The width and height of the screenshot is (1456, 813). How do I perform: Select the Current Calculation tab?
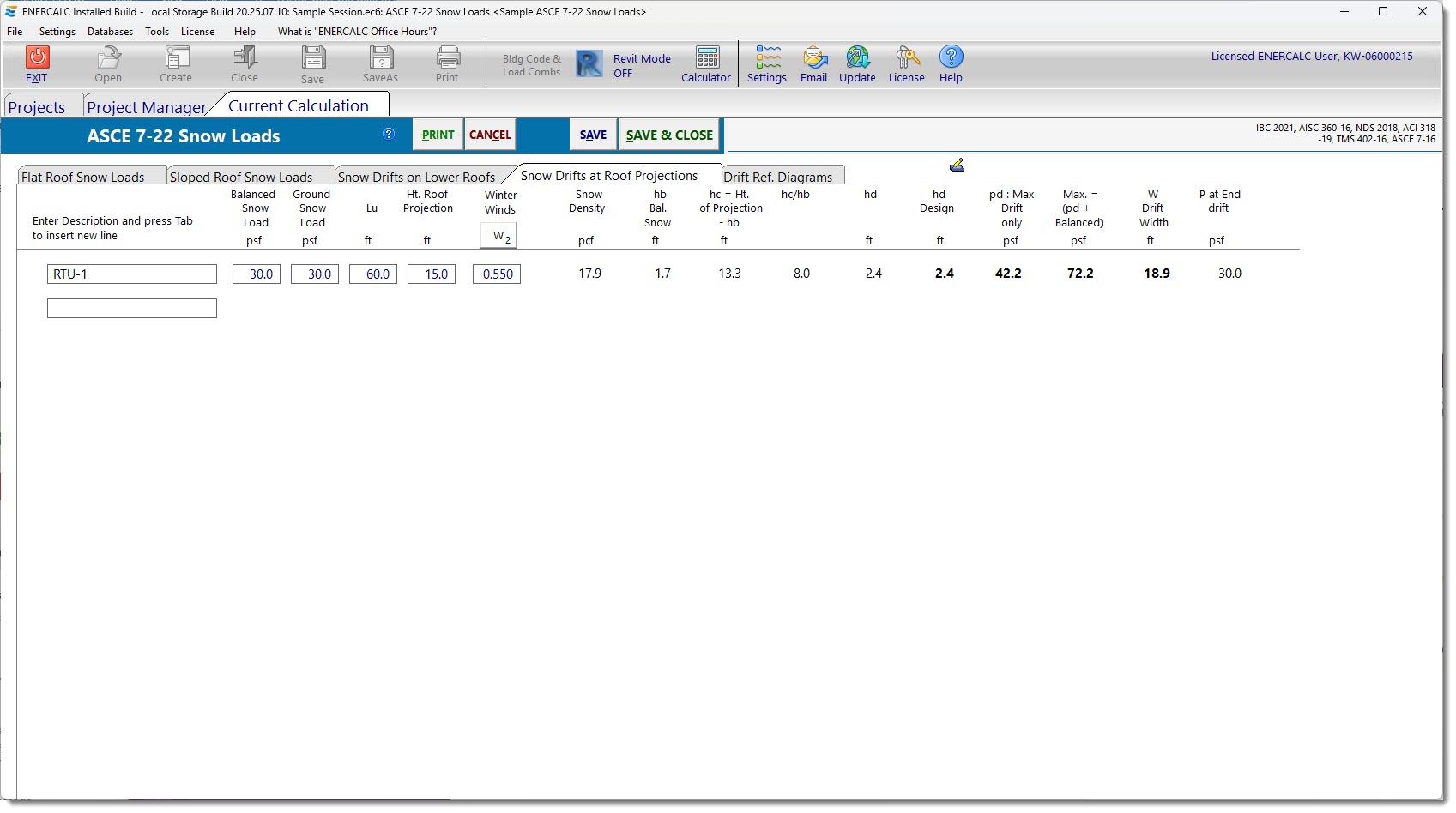[299, 105]
